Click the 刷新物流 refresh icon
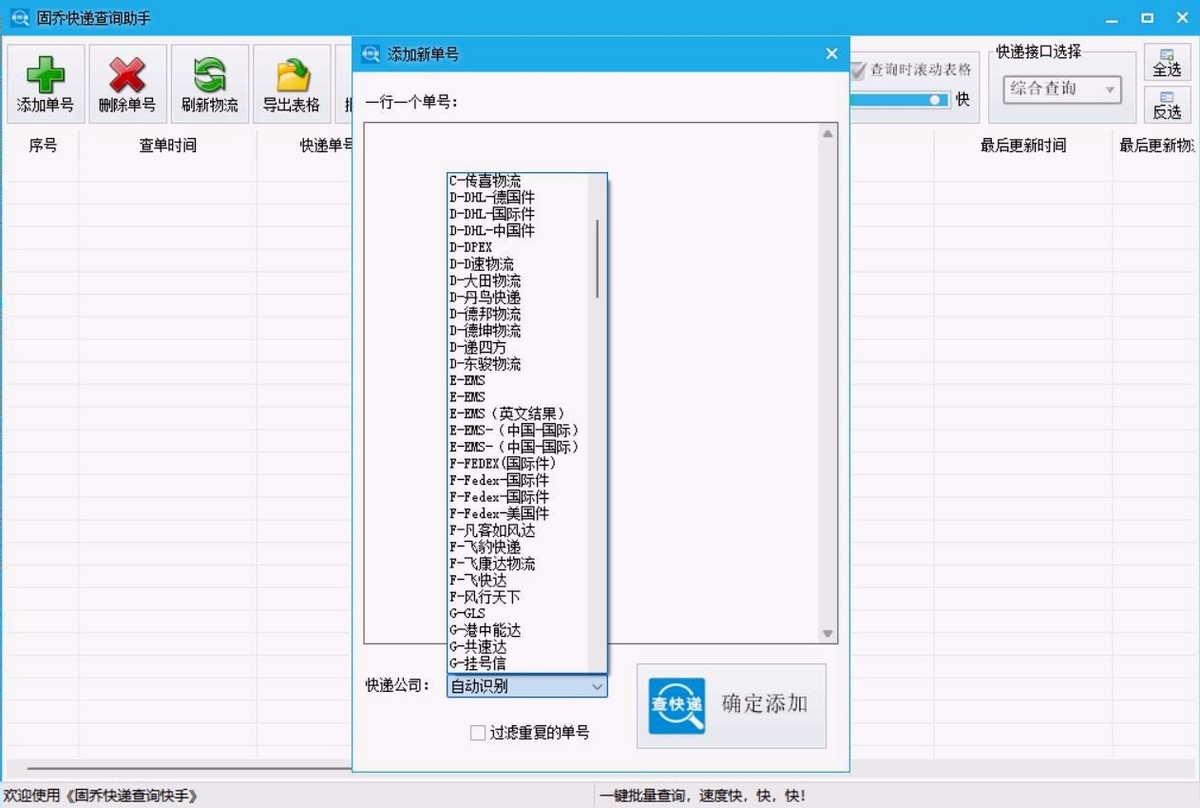Screen dimensions: 1200x808 pyautogui.click(x=209, y=75)
